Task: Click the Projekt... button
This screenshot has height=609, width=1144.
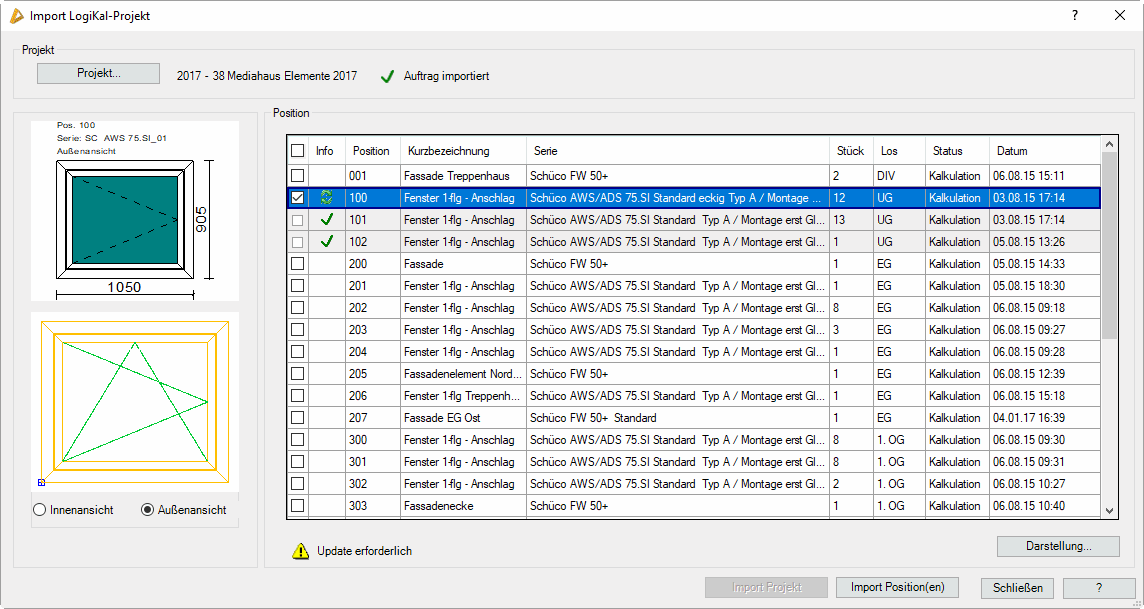Action: [x=98, y=73]
